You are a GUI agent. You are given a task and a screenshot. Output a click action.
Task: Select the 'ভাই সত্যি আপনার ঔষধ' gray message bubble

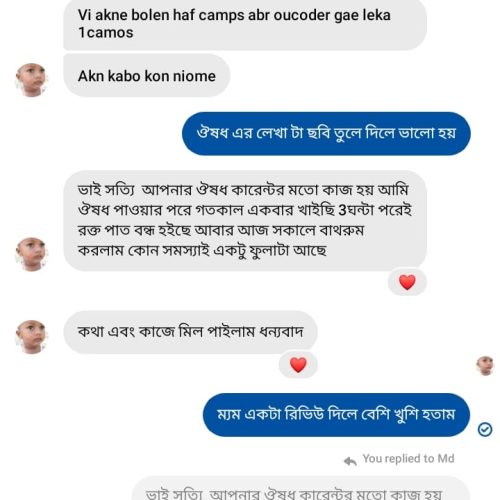245,221
